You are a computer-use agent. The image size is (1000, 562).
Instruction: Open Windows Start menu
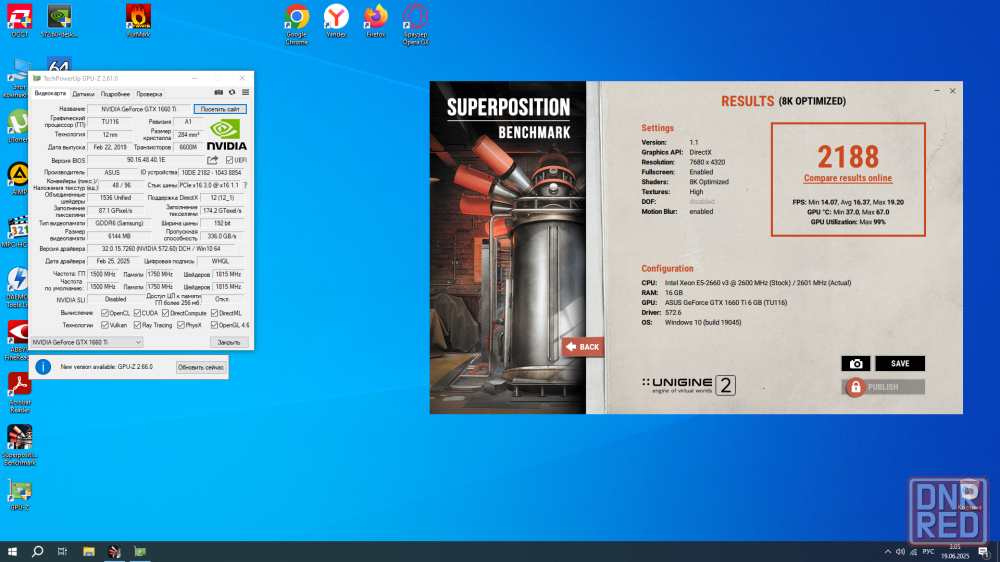[x=12, y=551]
